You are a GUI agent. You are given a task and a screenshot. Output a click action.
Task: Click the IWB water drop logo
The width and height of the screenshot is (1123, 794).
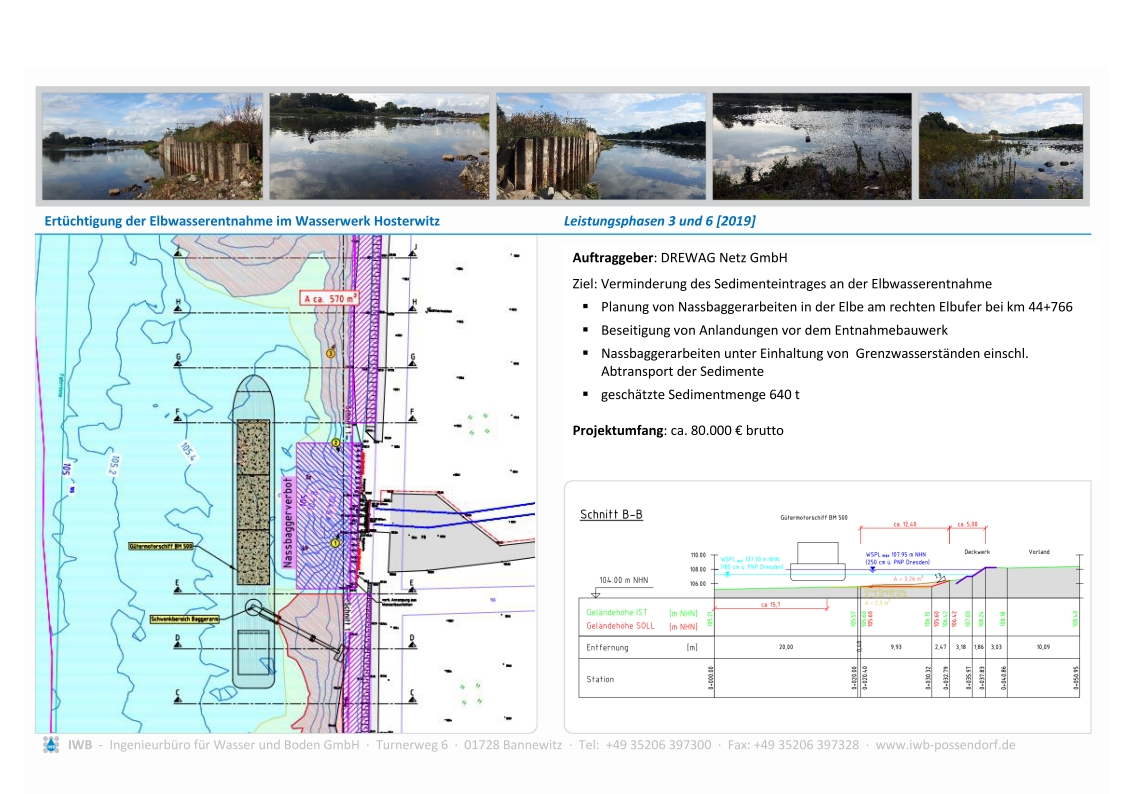[x=51, y=745]
